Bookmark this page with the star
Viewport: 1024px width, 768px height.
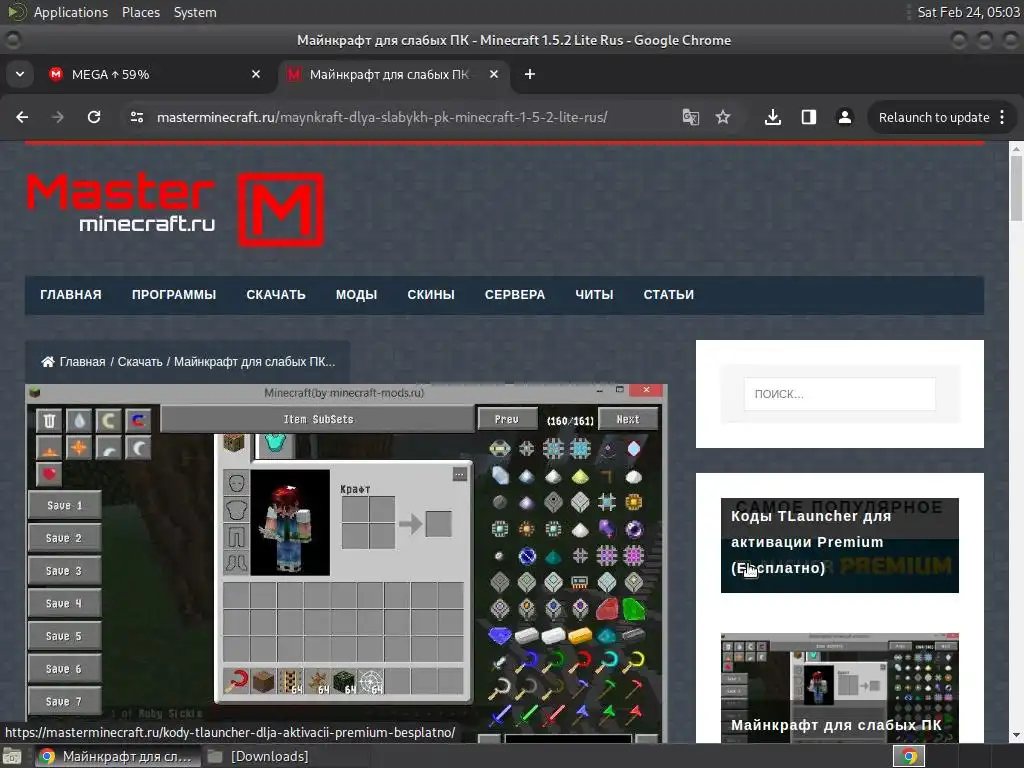coord(722,117)
